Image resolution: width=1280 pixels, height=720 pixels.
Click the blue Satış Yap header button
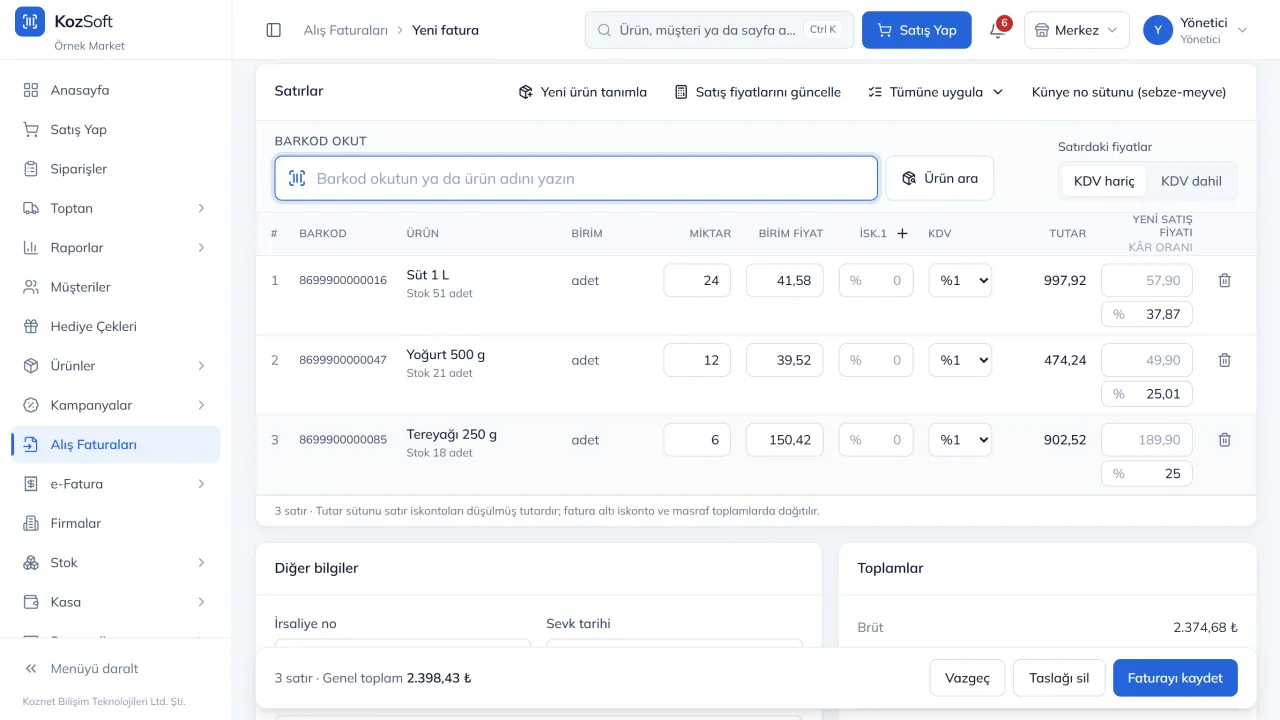pyautogui.click(x=916, y=30)
